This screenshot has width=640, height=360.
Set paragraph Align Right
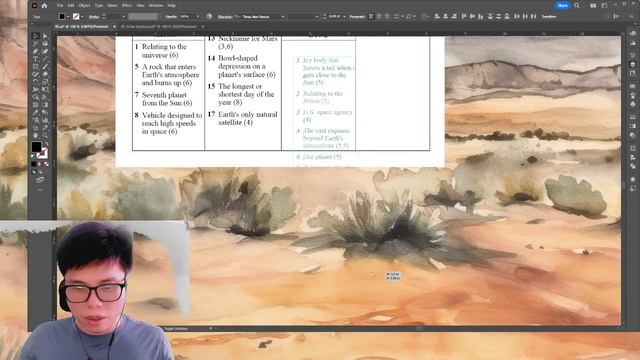click(387, 16)
